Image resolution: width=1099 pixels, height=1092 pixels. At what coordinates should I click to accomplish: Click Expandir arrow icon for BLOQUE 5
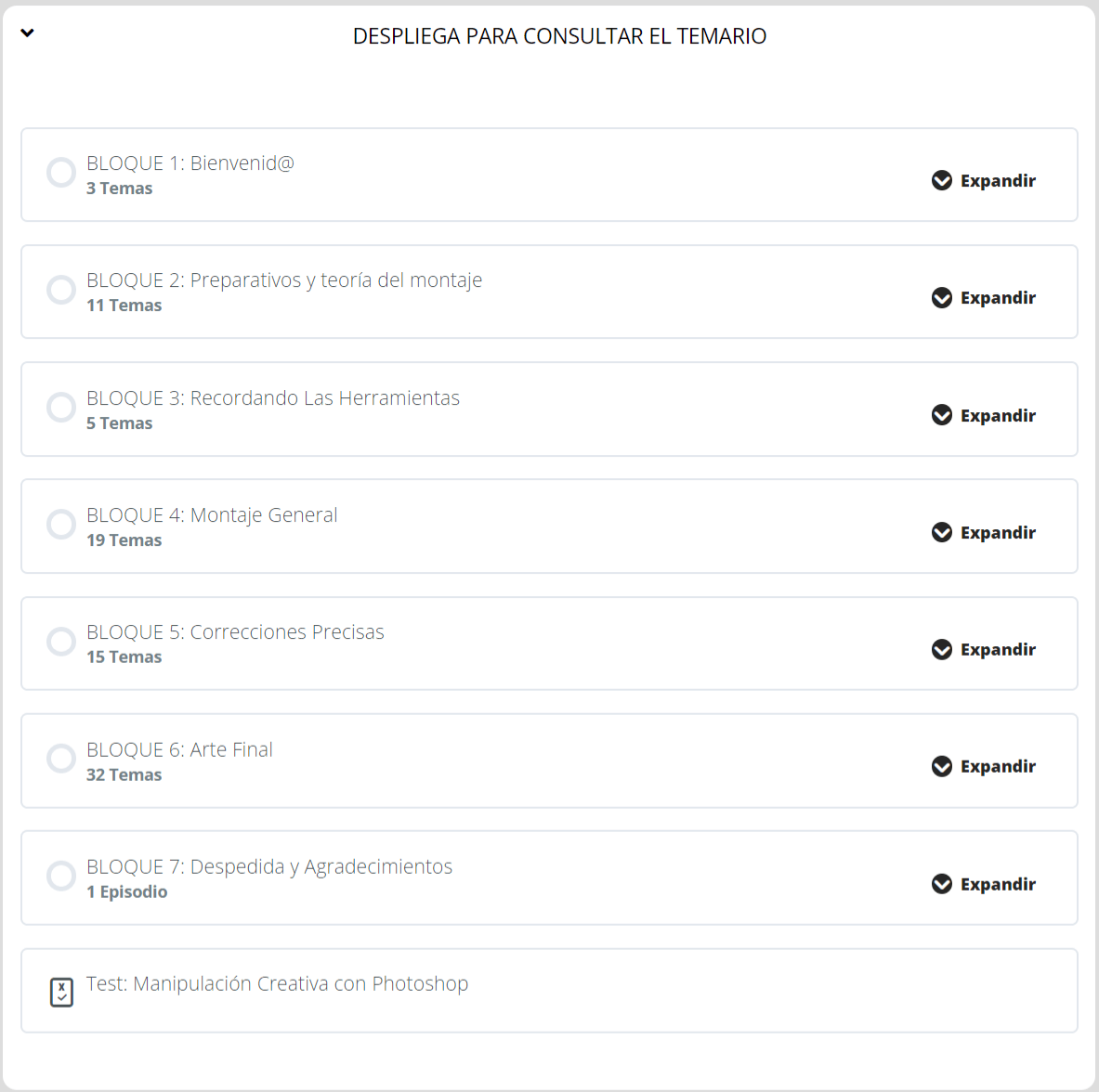[x=942, y=649]
